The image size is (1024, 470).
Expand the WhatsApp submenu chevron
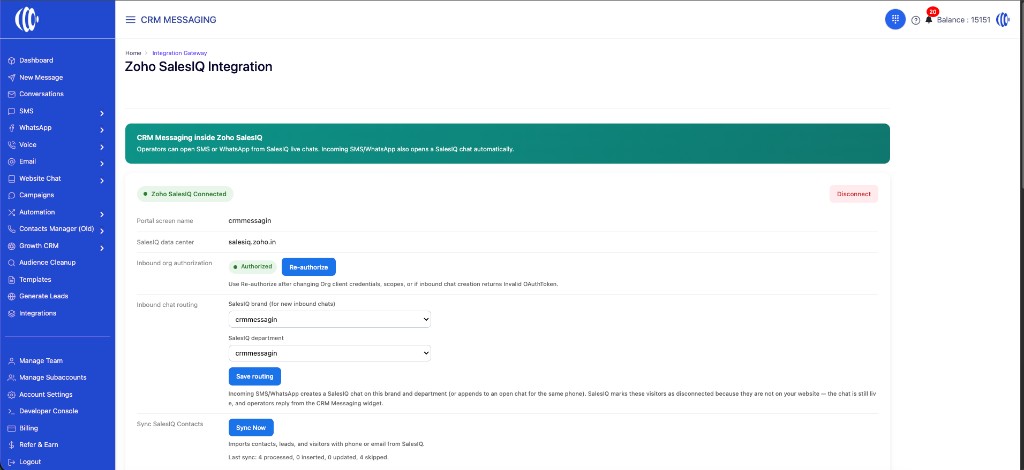tap(102, 130)
